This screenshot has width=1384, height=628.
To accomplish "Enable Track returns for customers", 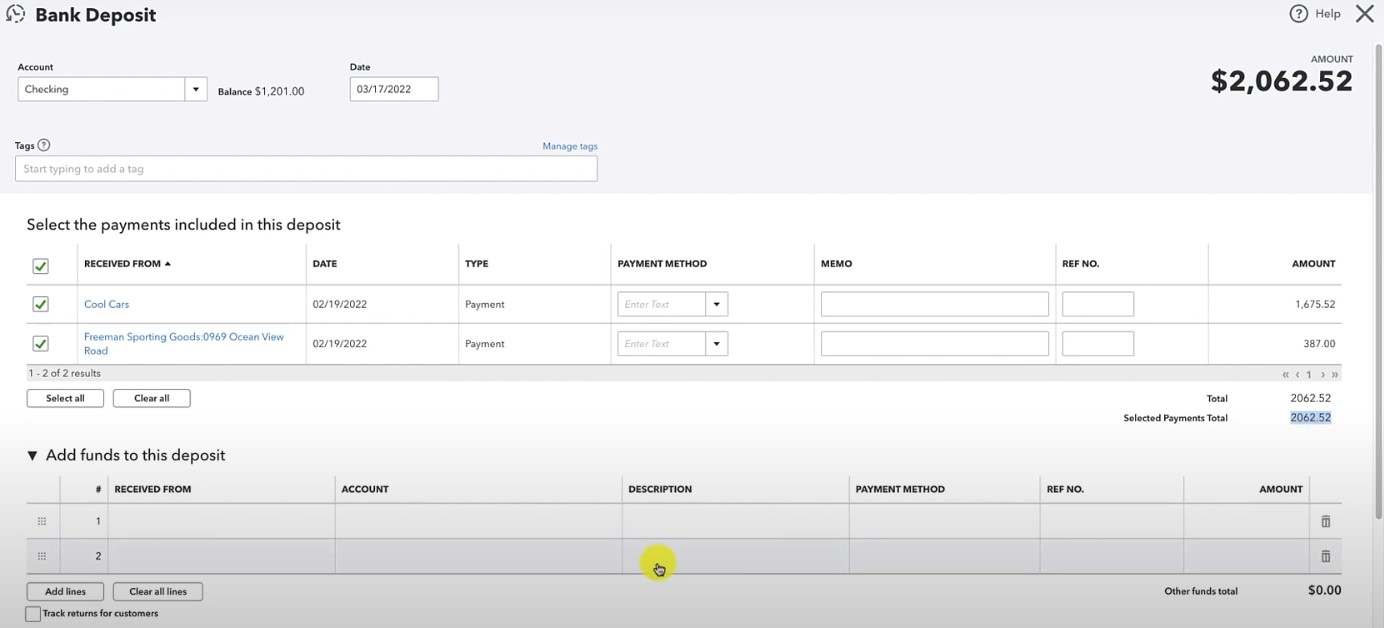I will click(33, 614).
